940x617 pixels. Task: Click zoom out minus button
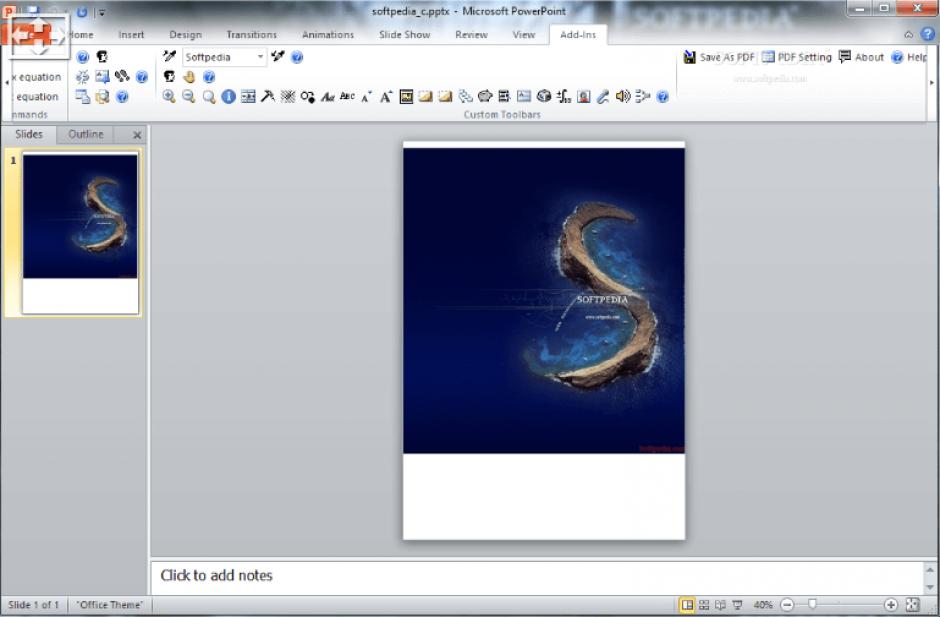787,605
